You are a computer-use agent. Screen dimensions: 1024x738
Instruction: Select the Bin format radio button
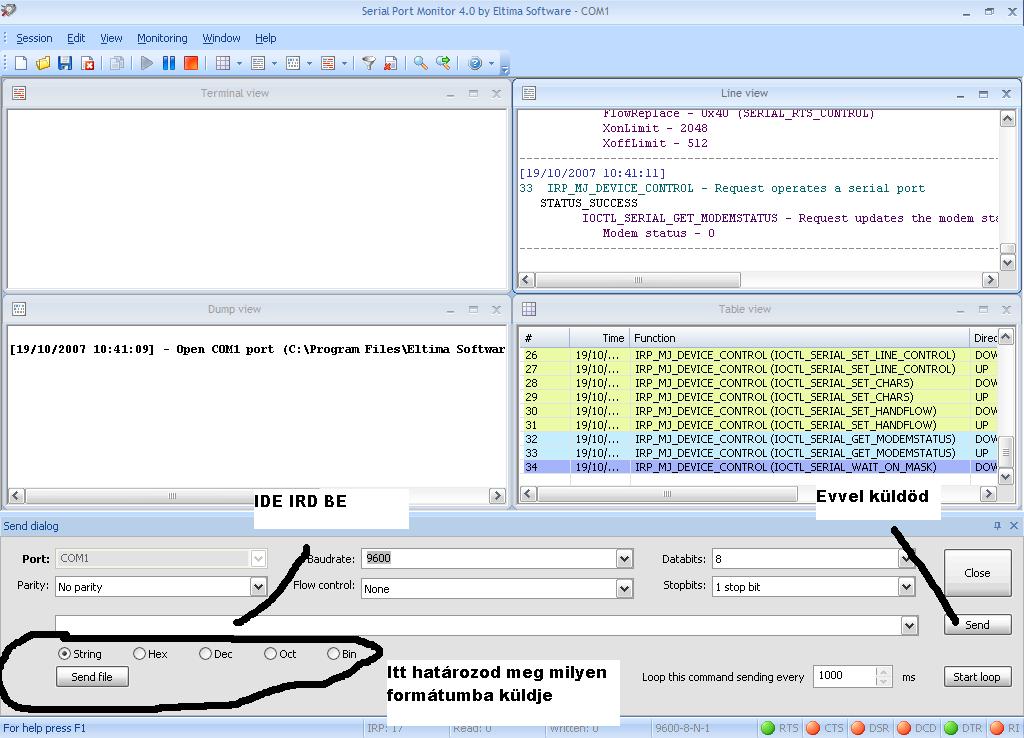(333, 654)
